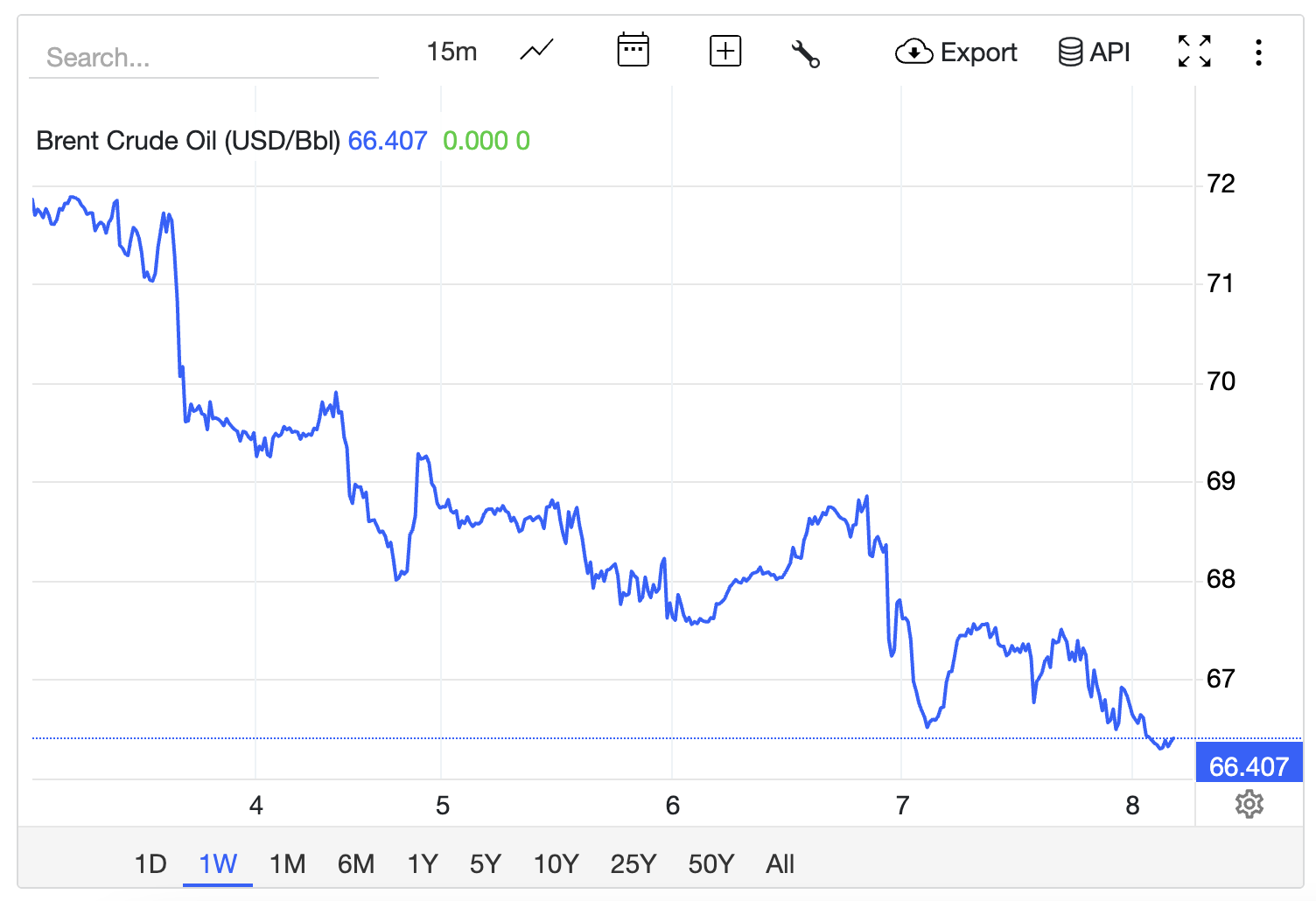Show All historical data range
Image resolution: width=1316 pixels, height=901 pixels.
(x=780, y=864)
